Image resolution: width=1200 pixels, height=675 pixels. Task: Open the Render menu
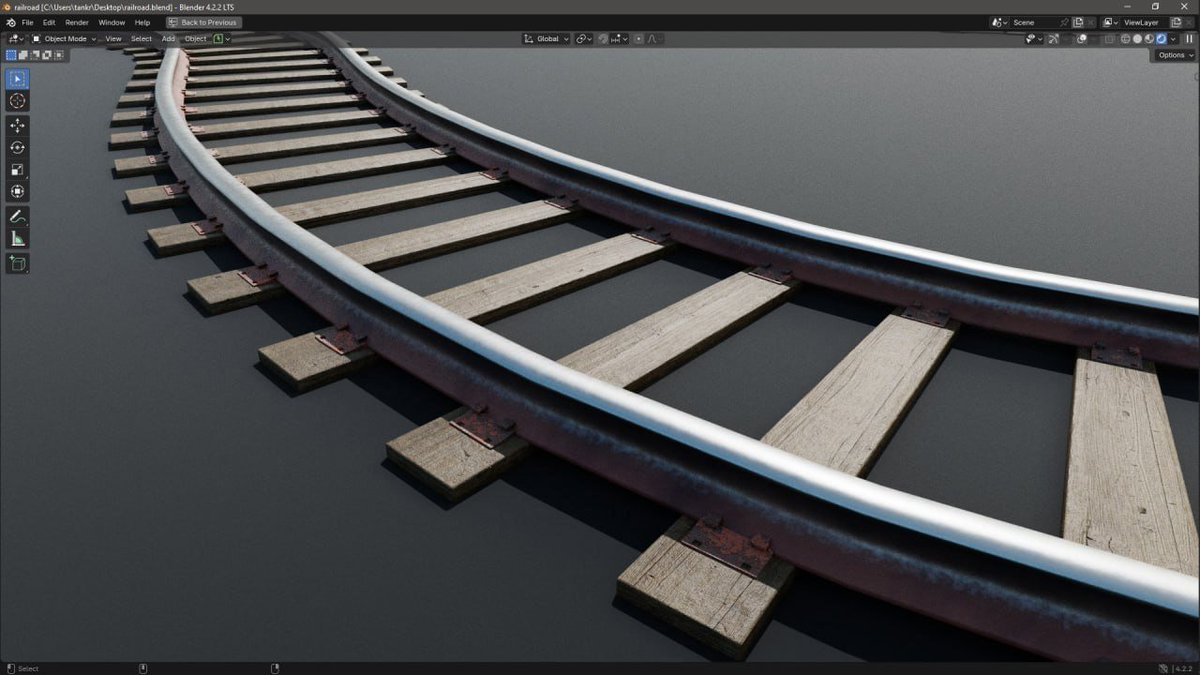76,21
